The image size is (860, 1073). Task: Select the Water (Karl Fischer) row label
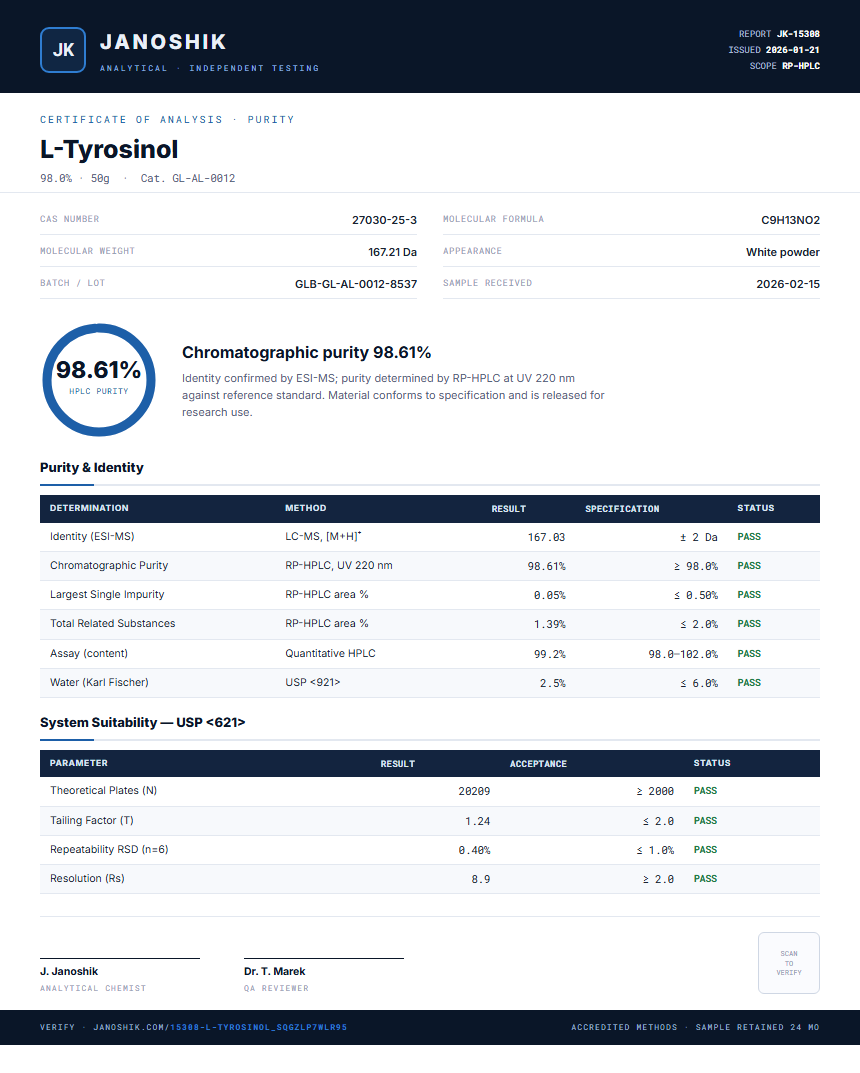99,682
